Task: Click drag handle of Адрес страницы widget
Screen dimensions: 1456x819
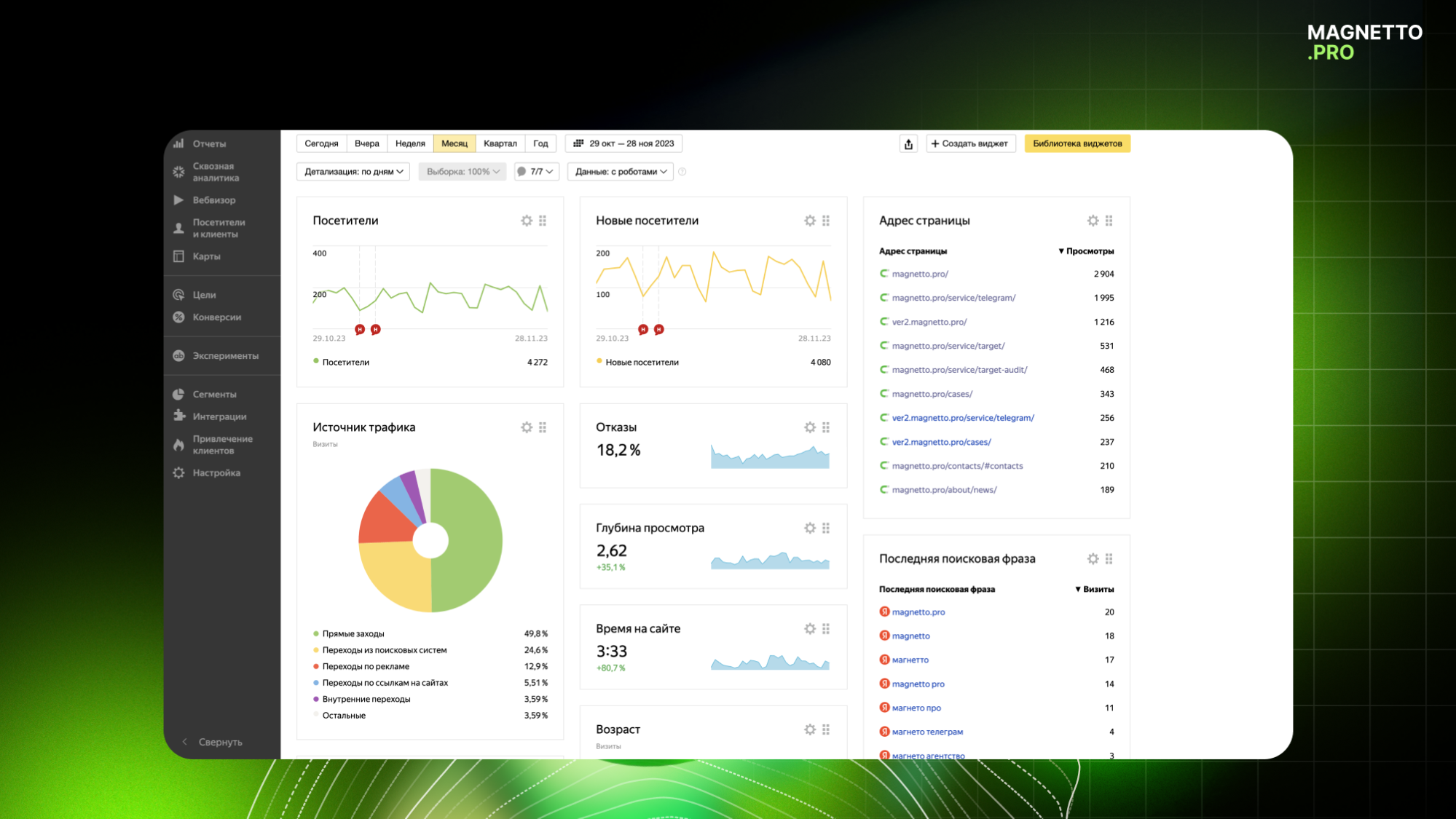Action: click(x=1109, y=221)
